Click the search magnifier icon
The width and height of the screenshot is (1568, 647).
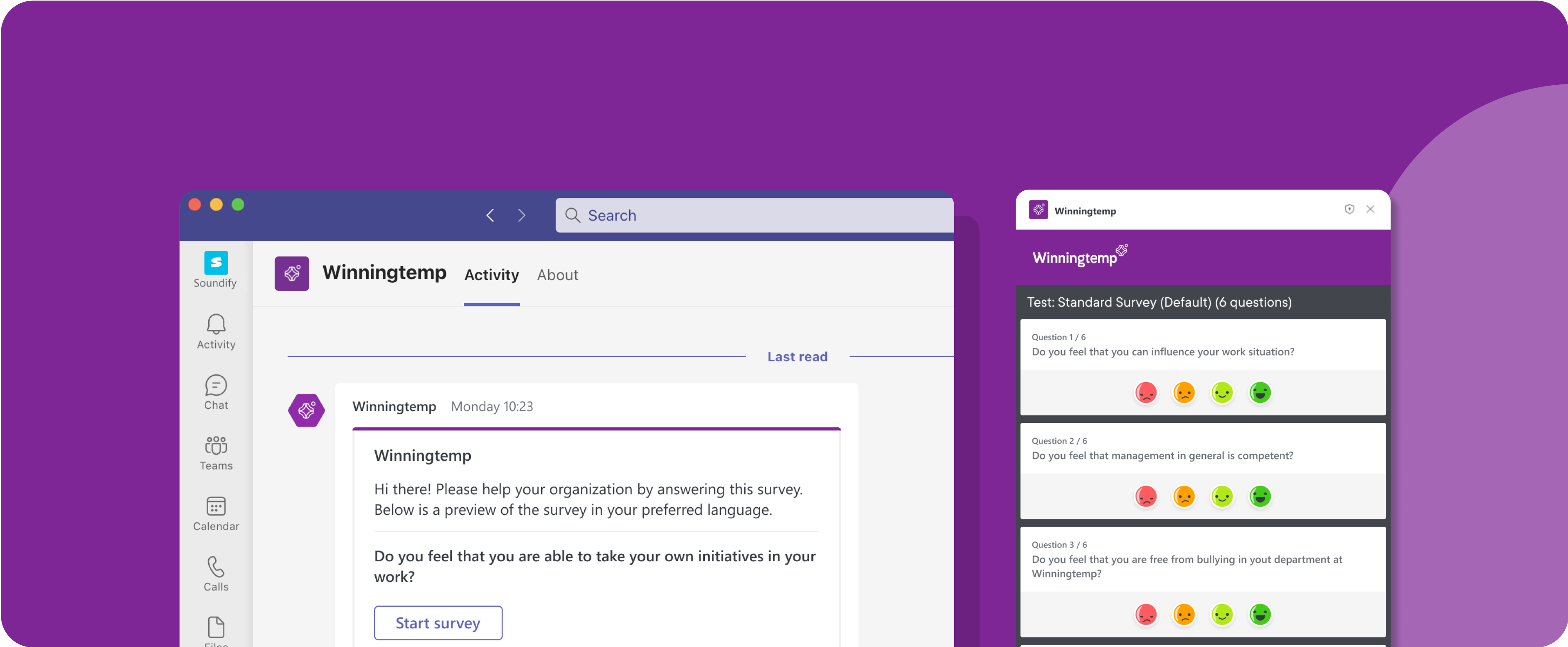pyautogui.click(x=572, y=215)
